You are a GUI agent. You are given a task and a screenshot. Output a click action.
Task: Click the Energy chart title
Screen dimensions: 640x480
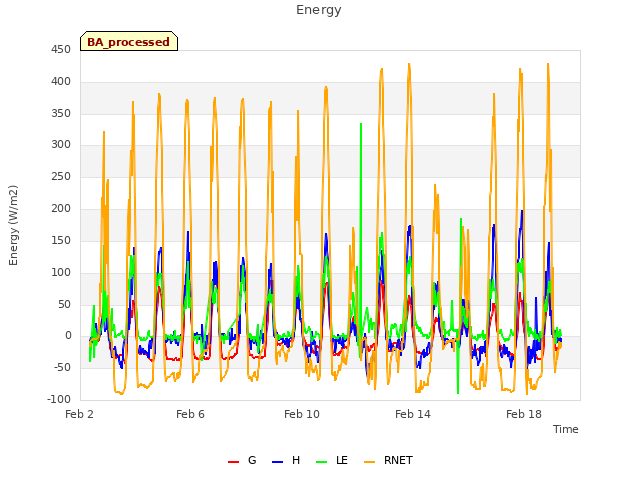pyautogui.click(x=319, y=10)
